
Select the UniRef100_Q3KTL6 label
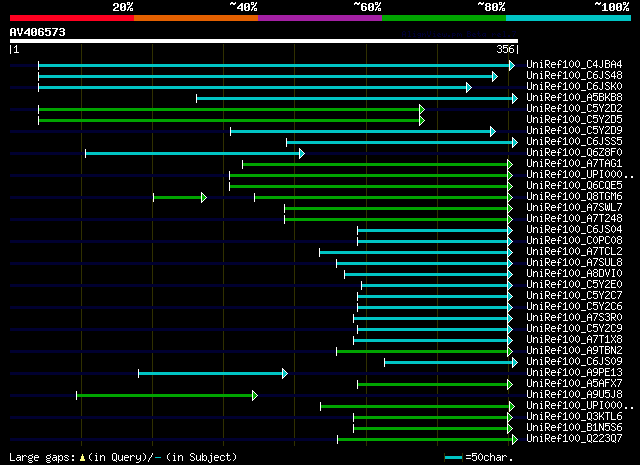[574, 417]
